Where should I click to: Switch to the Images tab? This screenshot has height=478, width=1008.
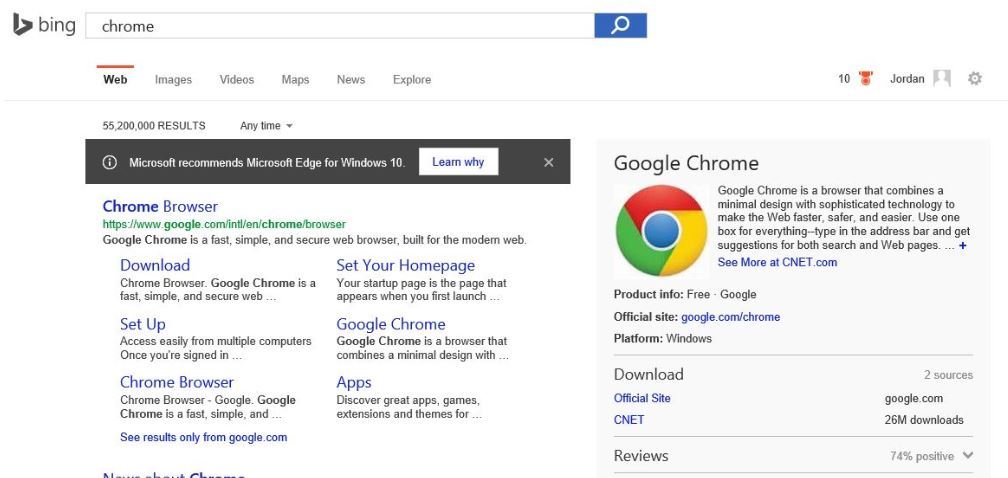pos(173,80)
